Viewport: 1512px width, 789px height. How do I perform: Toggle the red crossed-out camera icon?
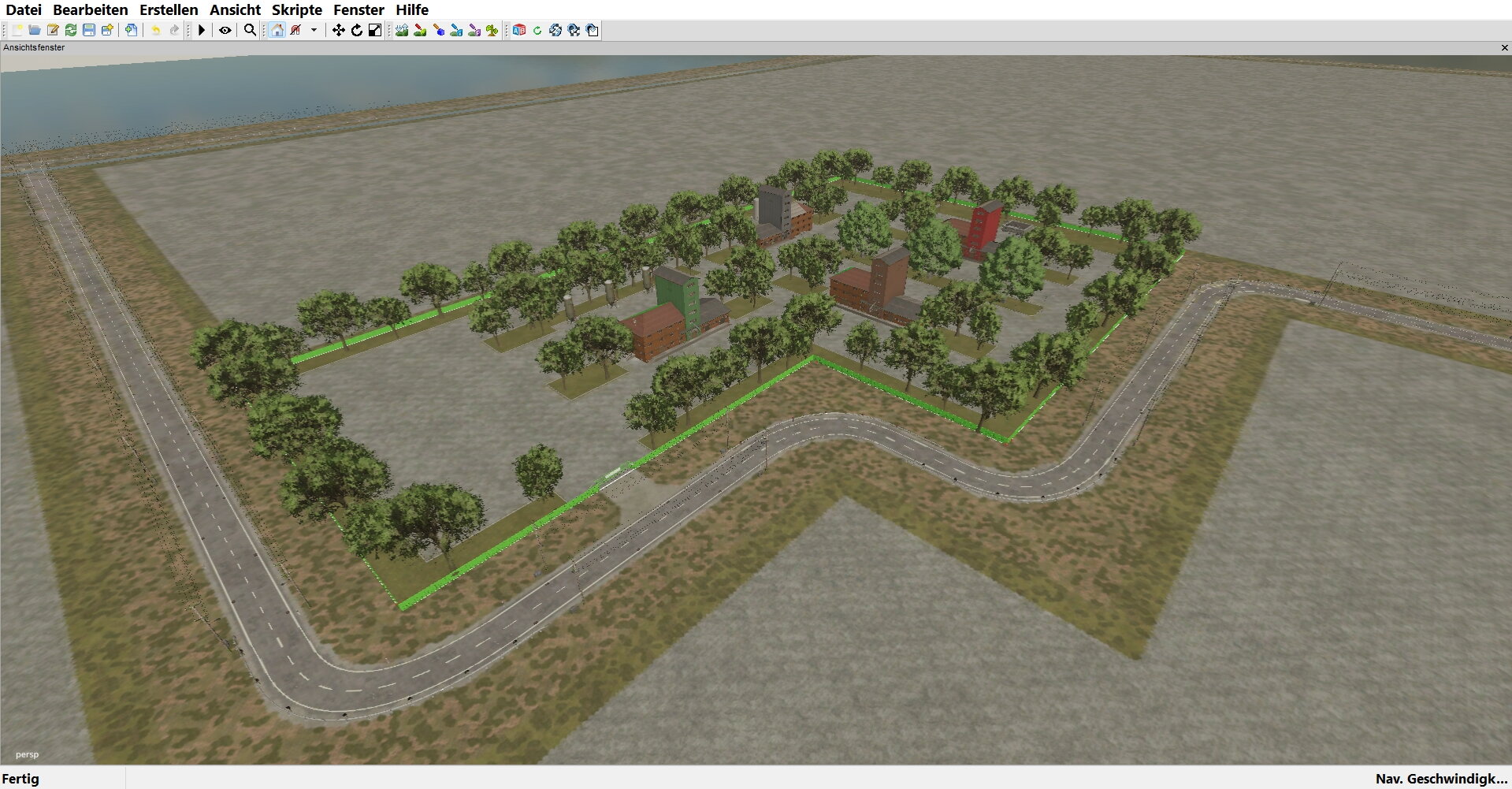[x=296, y=30]
